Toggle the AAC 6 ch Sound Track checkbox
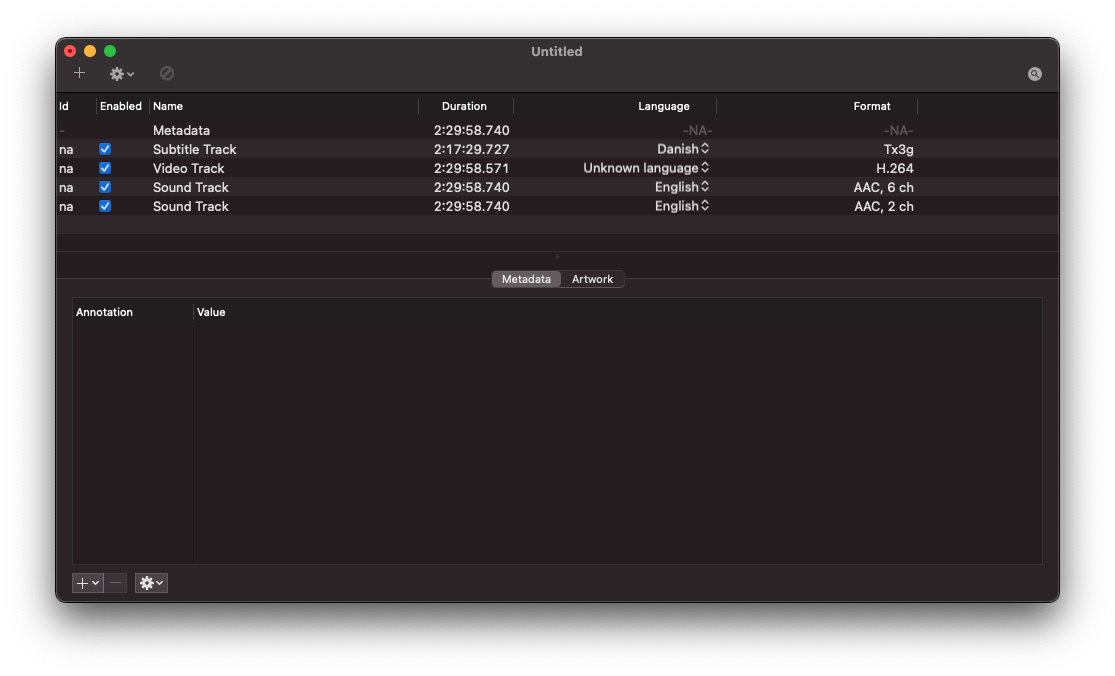 [x=105, y=187]
